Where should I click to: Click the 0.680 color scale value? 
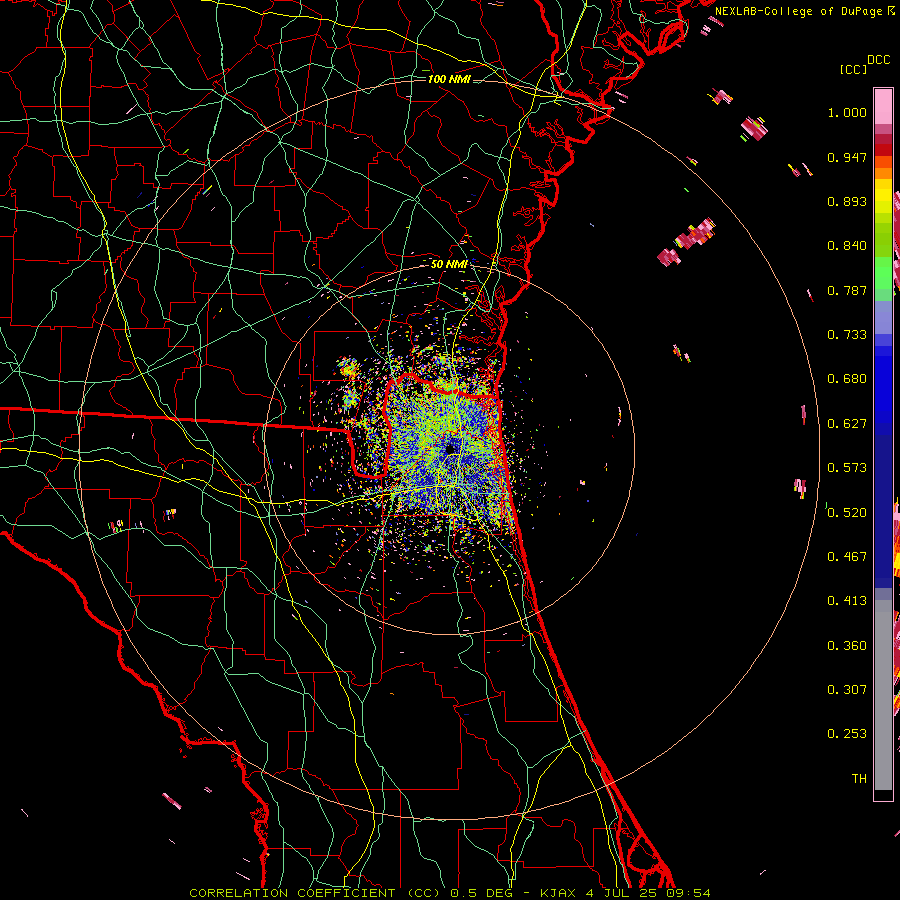pos(847,379)
